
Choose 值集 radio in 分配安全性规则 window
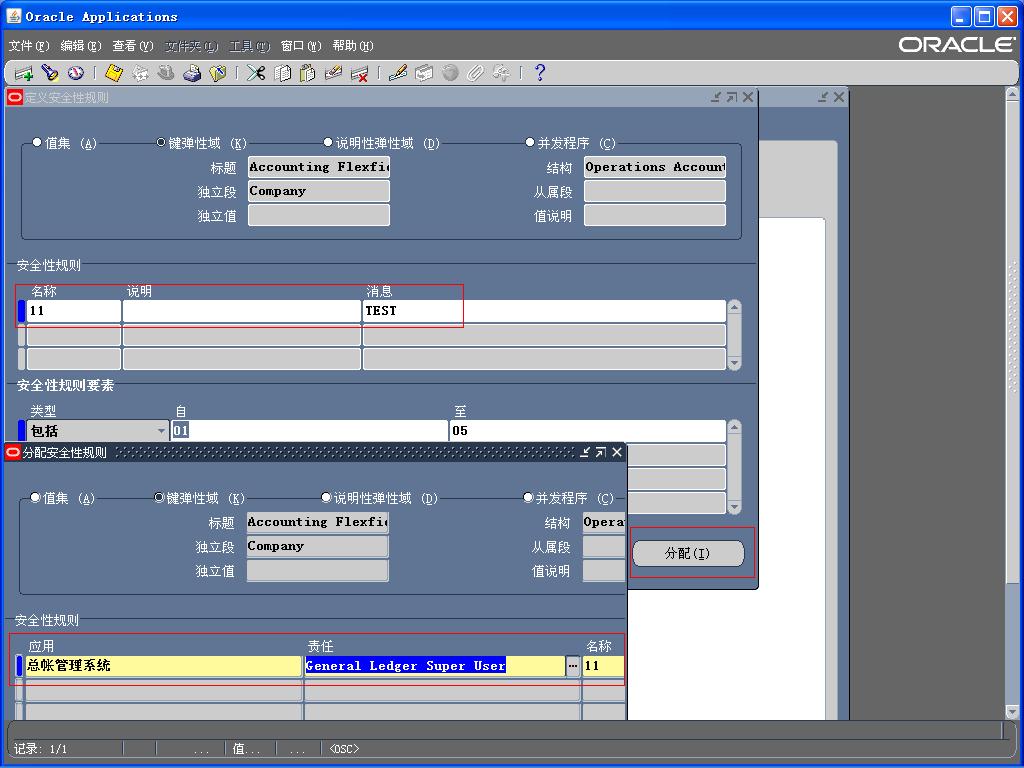[35, 498]
